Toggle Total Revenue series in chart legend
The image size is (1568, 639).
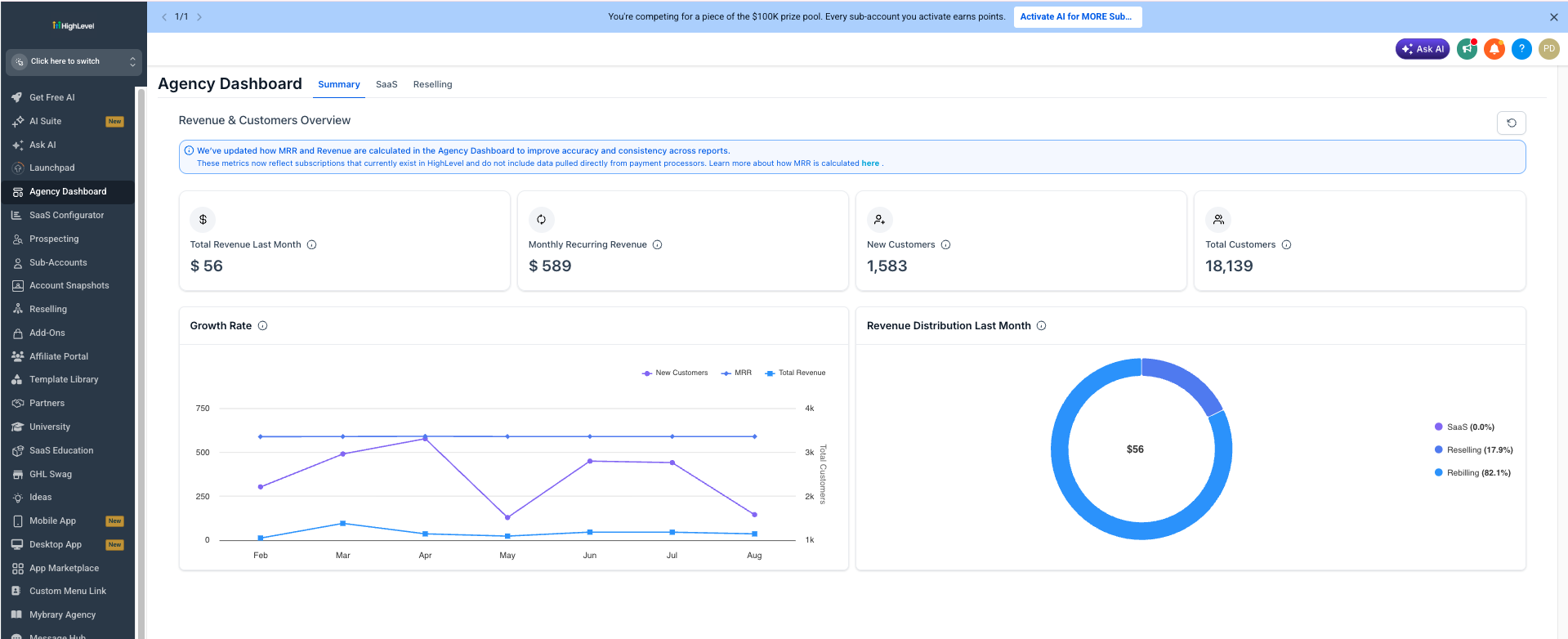coord(795,373)
